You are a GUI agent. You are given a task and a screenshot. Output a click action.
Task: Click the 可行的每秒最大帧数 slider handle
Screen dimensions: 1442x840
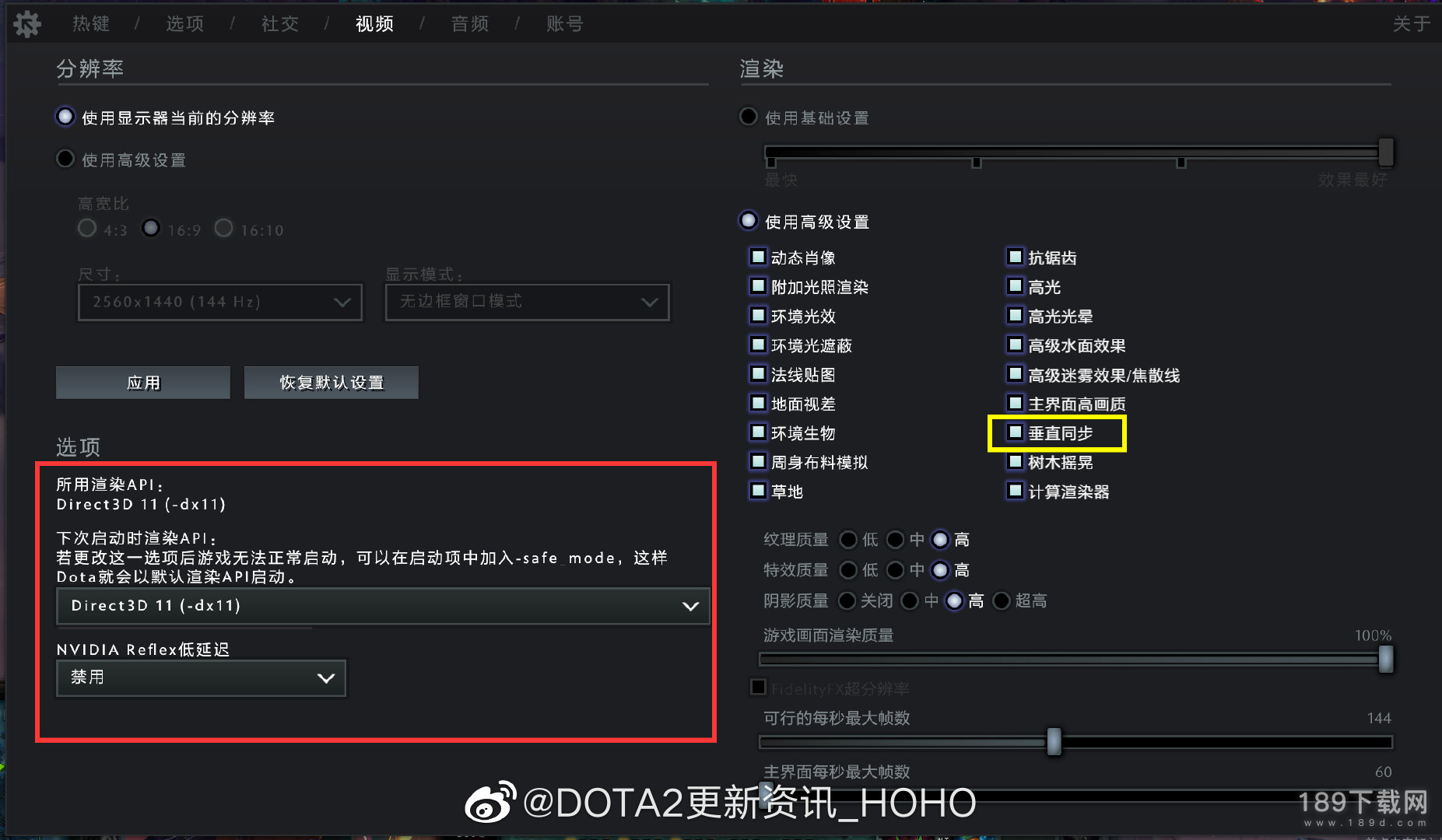(1054, 741)
